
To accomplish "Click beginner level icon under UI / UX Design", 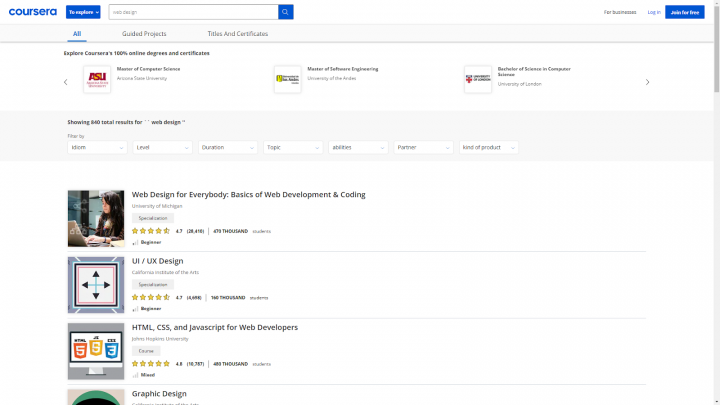I will coord(135,309).
